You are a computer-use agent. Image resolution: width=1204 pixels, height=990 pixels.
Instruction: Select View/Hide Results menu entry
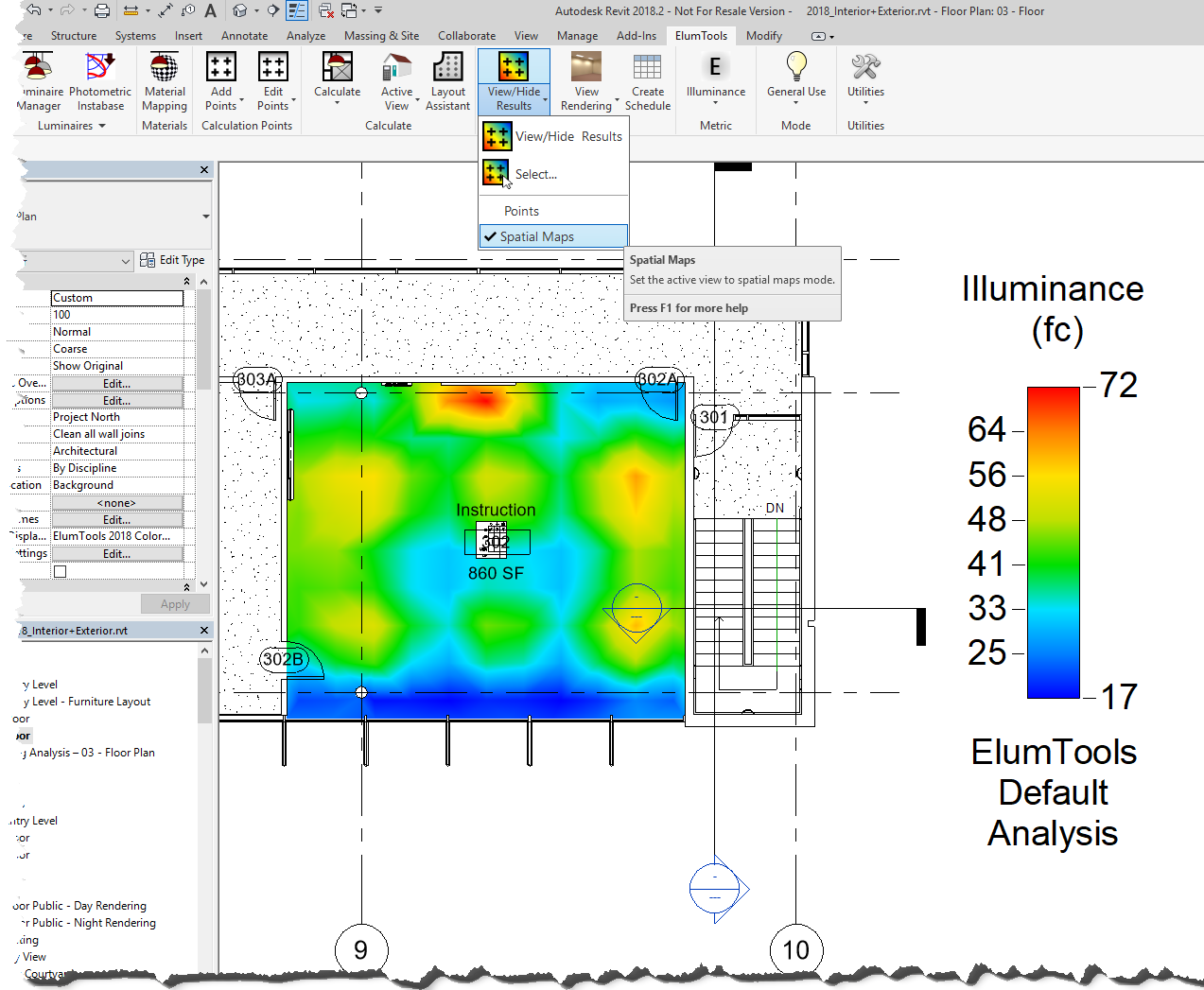(553, 136)
